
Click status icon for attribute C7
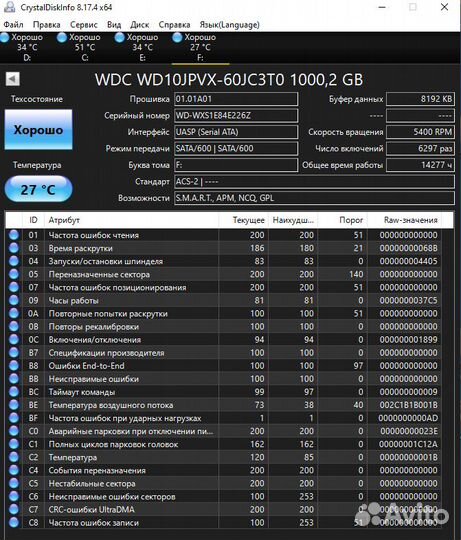tap(14, 509)
